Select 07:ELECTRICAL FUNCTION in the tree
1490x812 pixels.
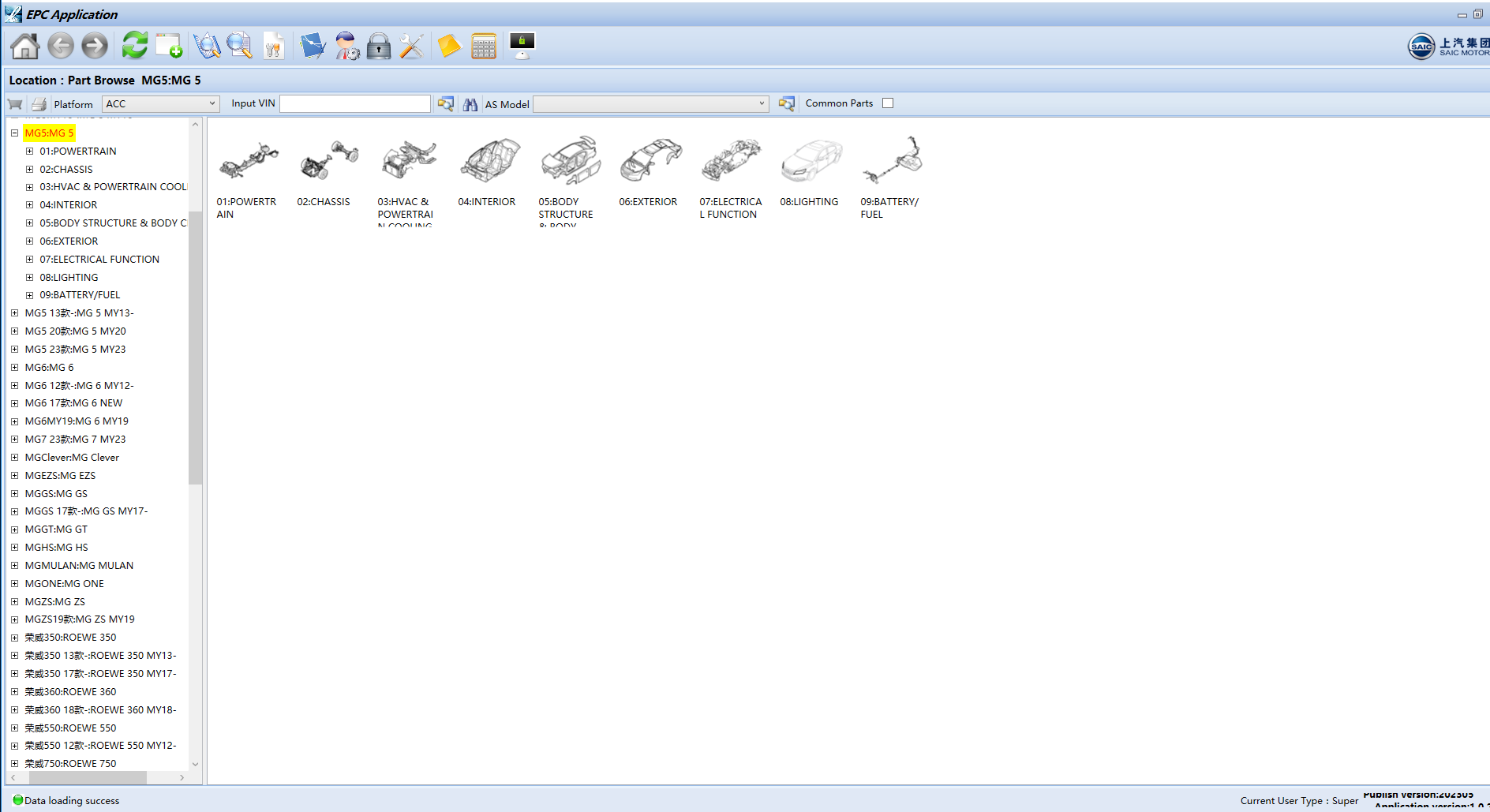(99, 260)
